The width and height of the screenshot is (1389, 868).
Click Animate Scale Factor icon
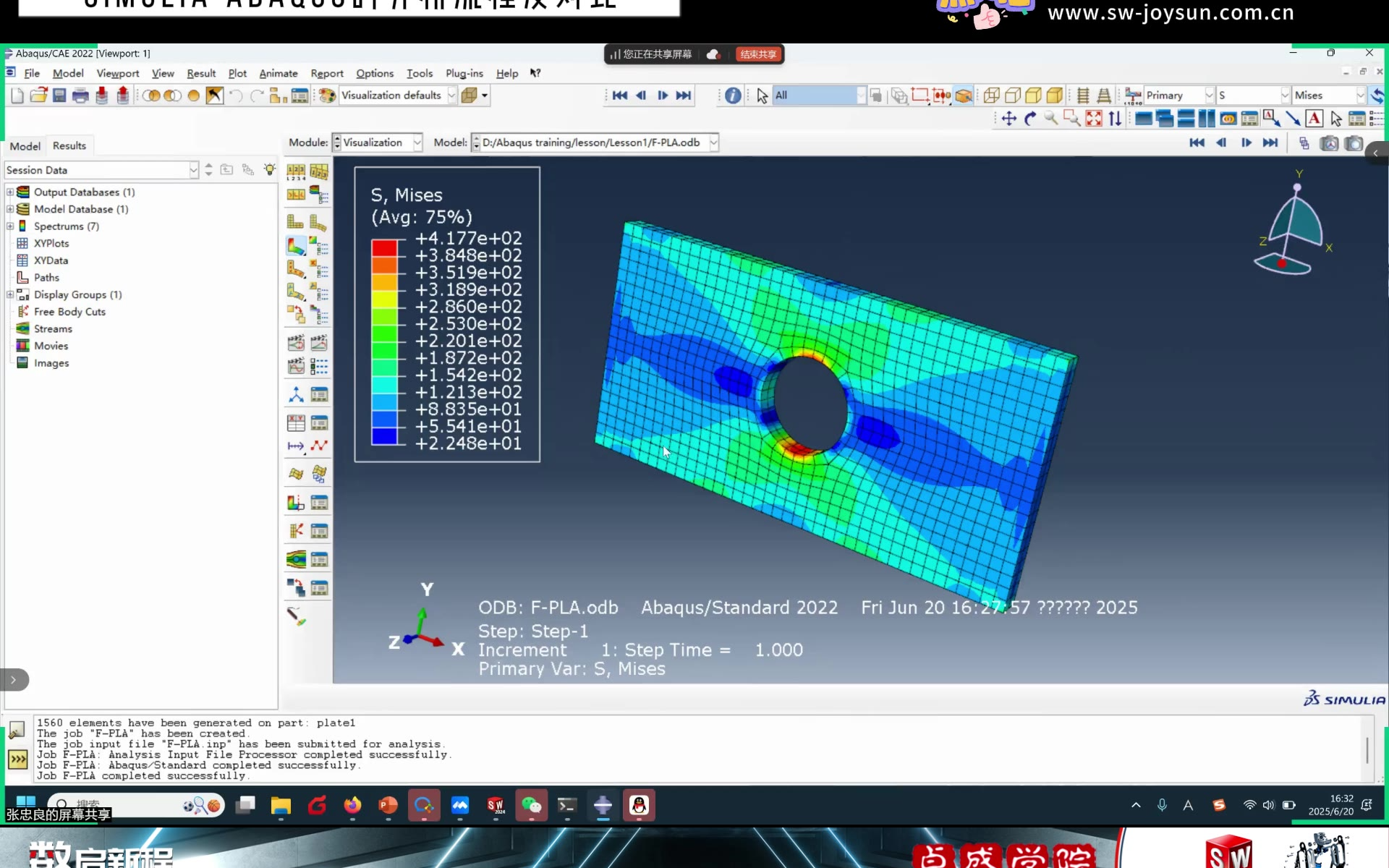[x=296, y=342]
